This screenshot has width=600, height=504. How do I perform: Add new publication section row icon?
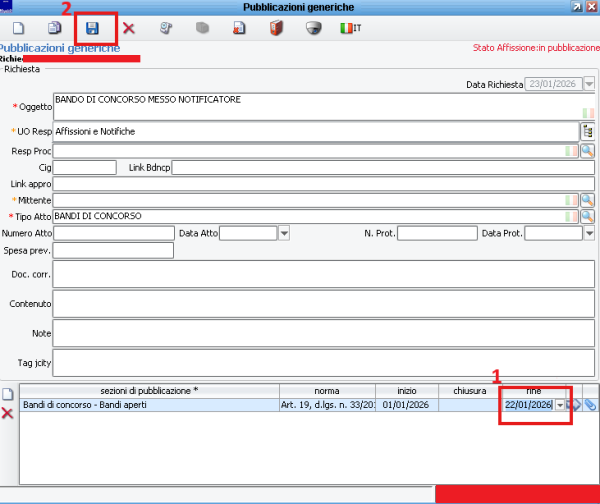point(7,393)
